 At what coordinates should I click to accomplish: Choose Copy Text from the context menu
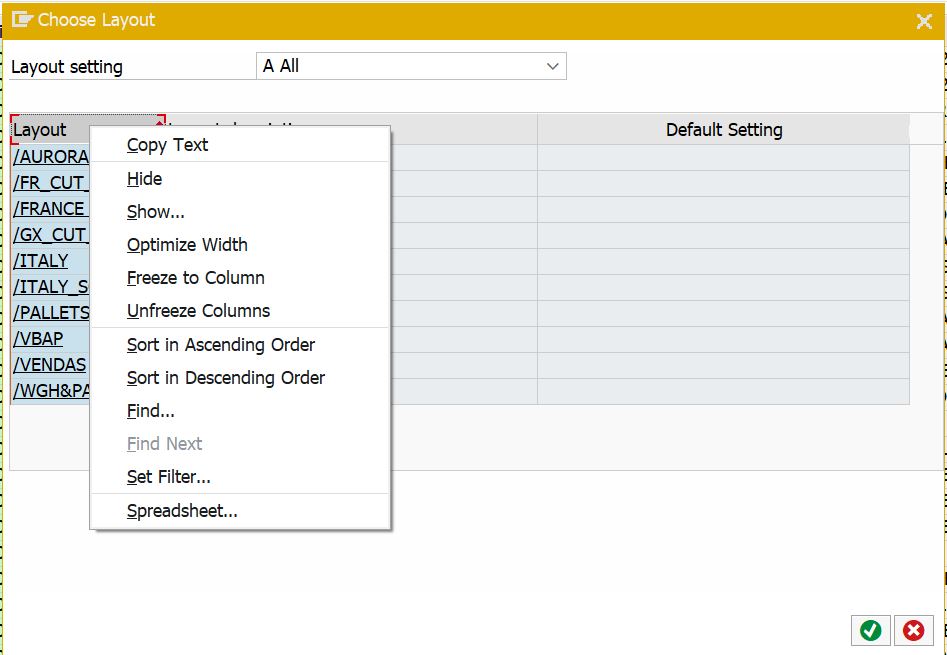[x=166, y=145]
